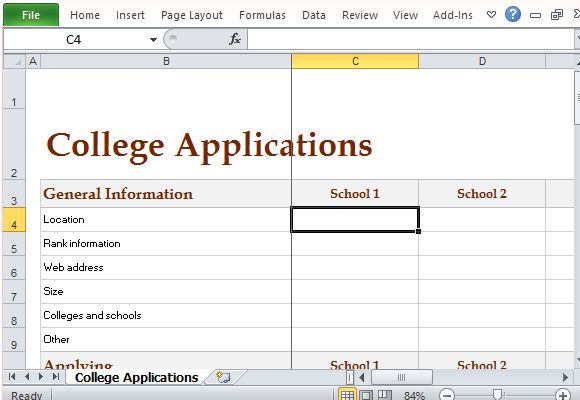Viewport: 580px width, 400px height.
Task: Click the zoom slider handle
Action: (x=498, y=395)
